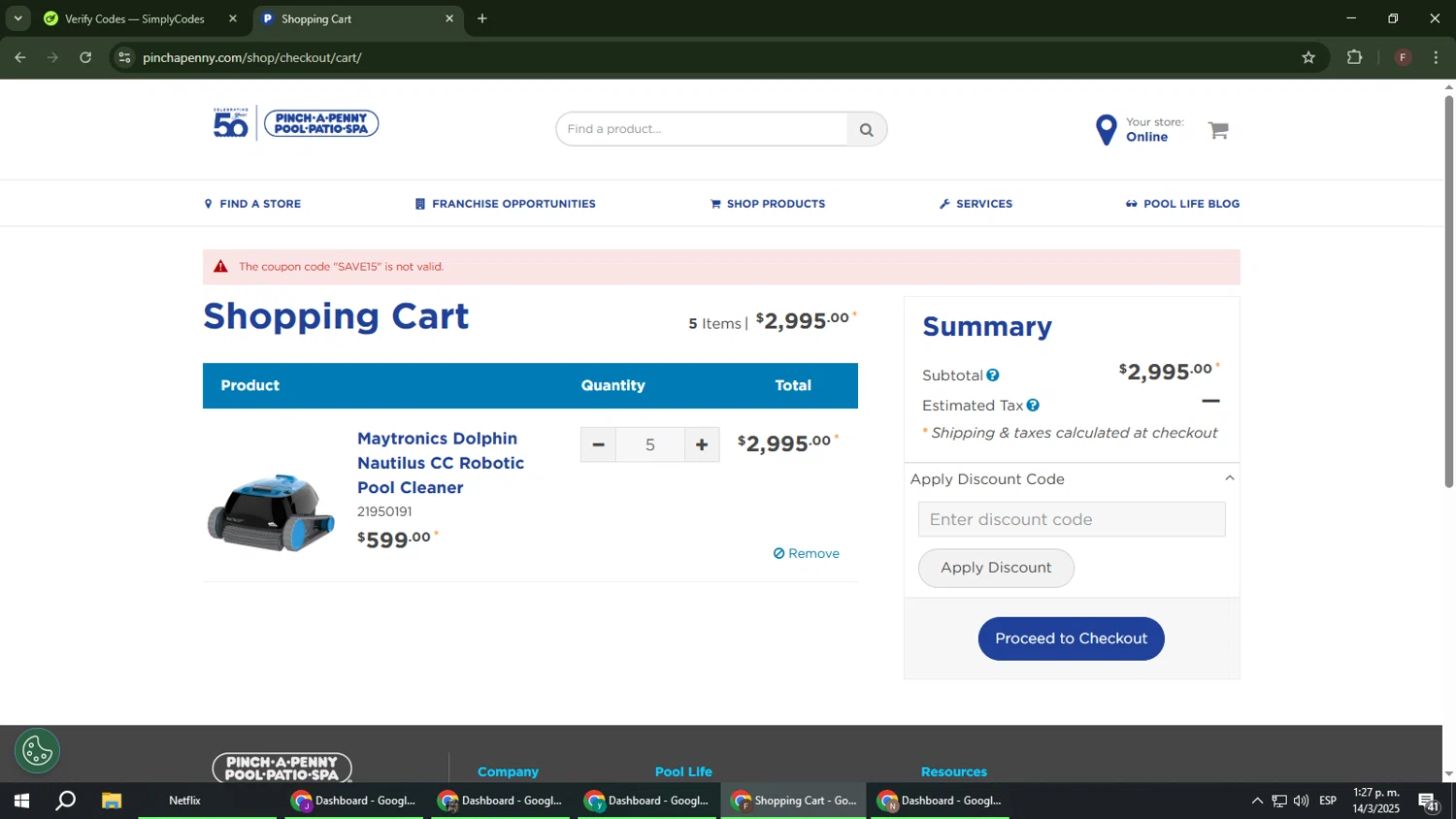Viewport: 1456px width, 819px height.
Task: Click the search magnifier button
Action: click(x=866, y=129)
